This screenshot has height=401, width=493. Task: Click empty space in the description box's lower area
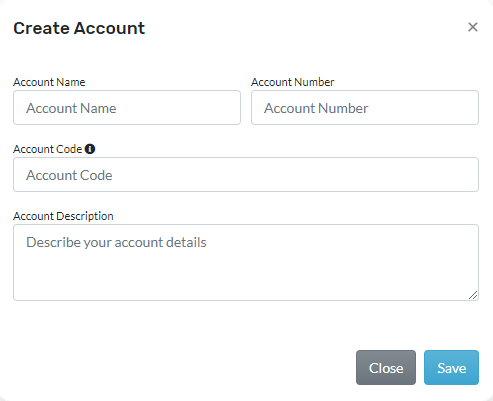[x=246, y=278]
